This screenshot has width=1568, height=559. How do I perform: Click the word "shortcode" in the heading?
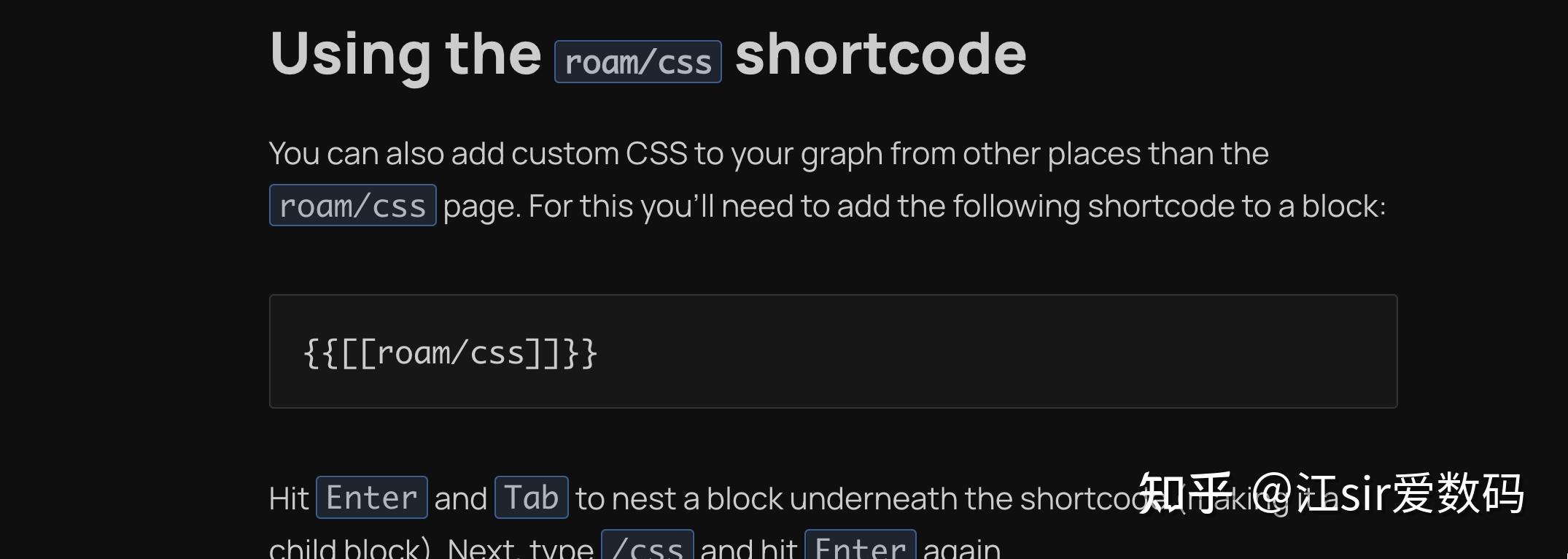coord(880,54)
